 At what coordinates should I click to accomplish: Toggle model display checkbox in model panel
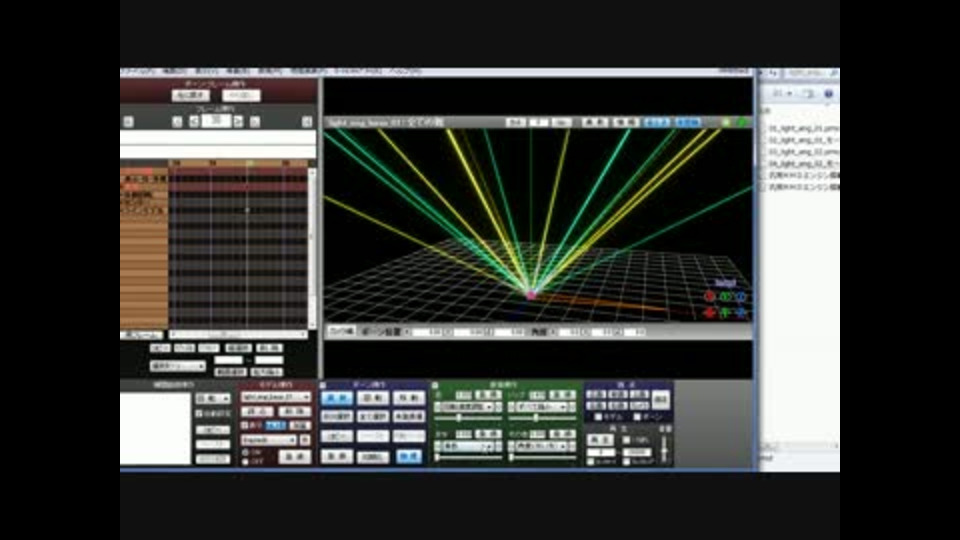pos(245,425)
